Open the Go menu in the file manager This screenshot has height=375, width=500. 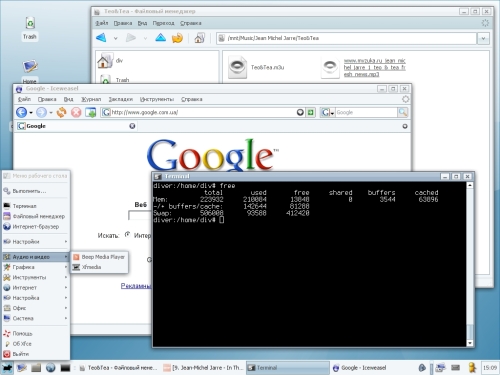click(x=163, y=23)
